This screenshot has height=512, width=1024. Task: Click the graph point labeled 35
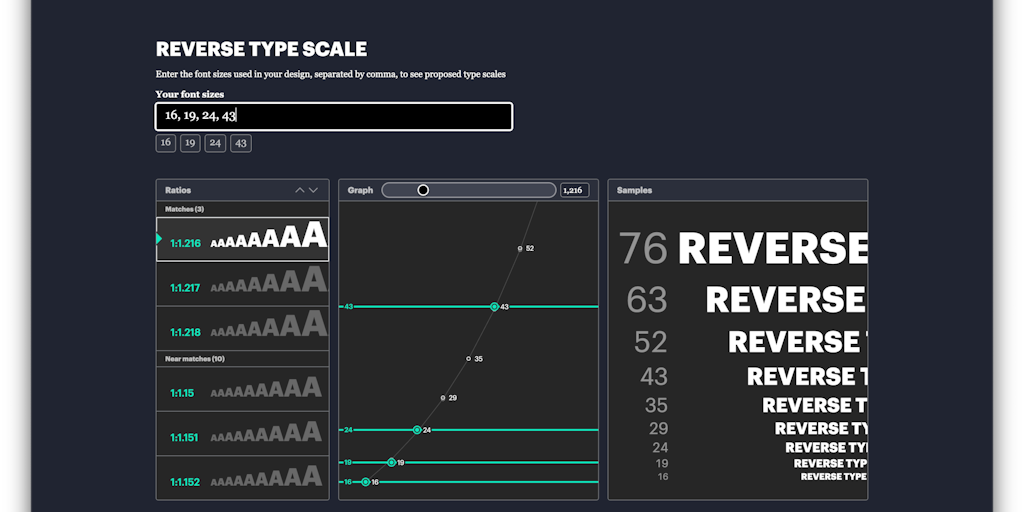coord(468,358)
